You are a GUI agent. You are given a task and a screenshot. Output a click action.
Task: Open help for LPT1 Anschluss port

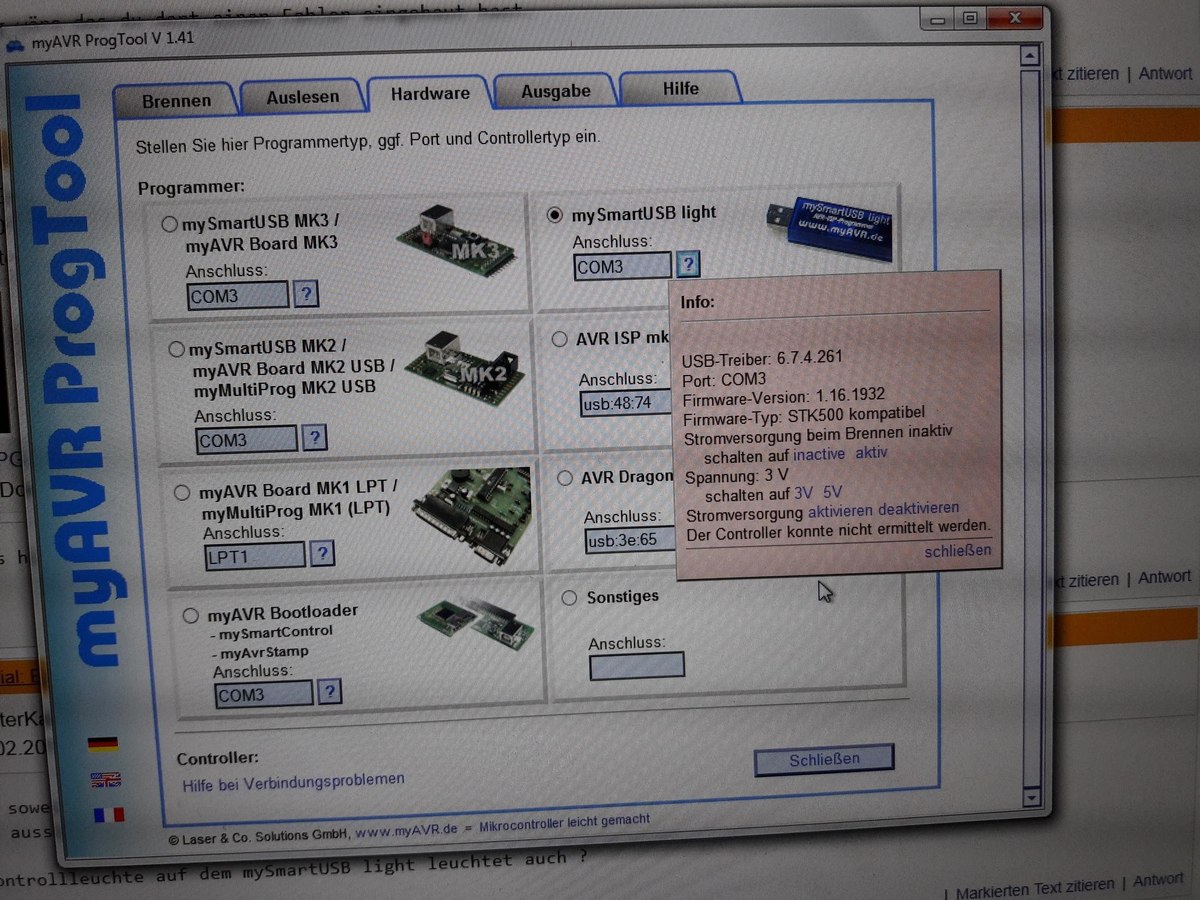pyautogui.click(x=322, y=553)
